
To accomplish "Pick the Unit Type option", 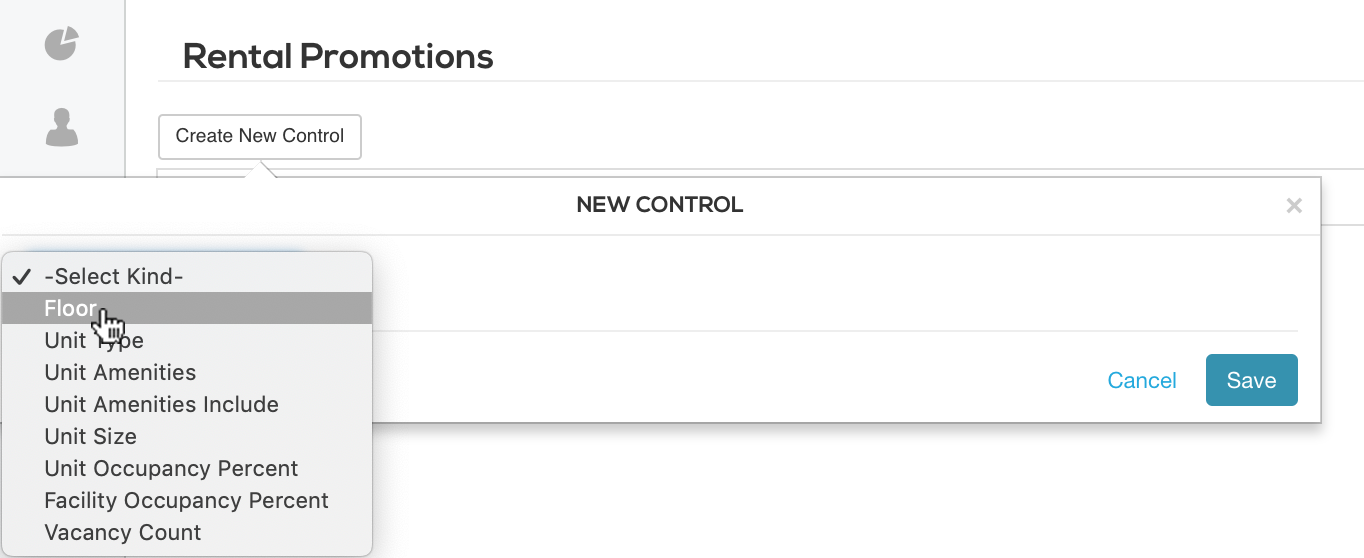I will tap(94, 341).
